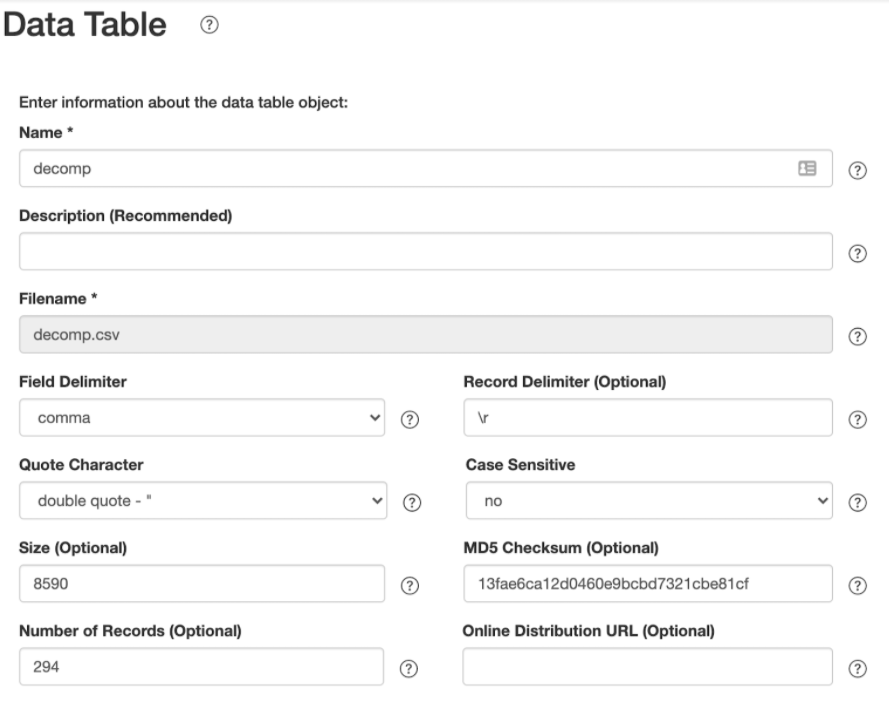Click the MD5 Checksum input field
Screen dimensions: 889x712
(648, 583)
